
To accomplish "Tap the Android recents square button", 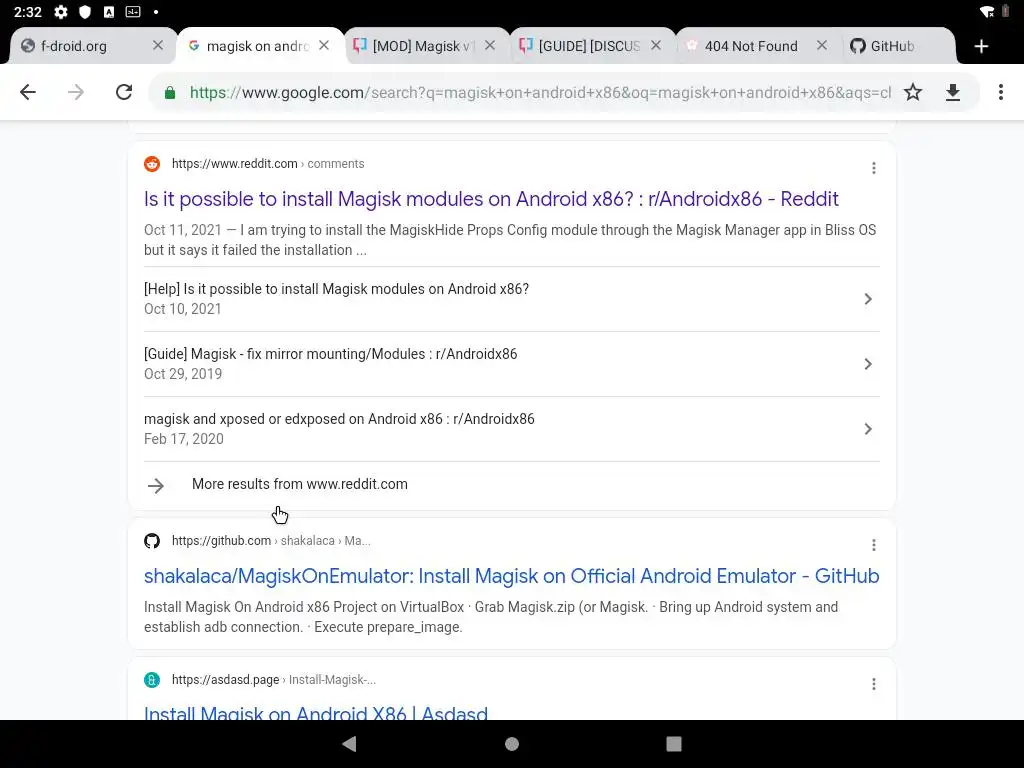I will tap(674, 744).
